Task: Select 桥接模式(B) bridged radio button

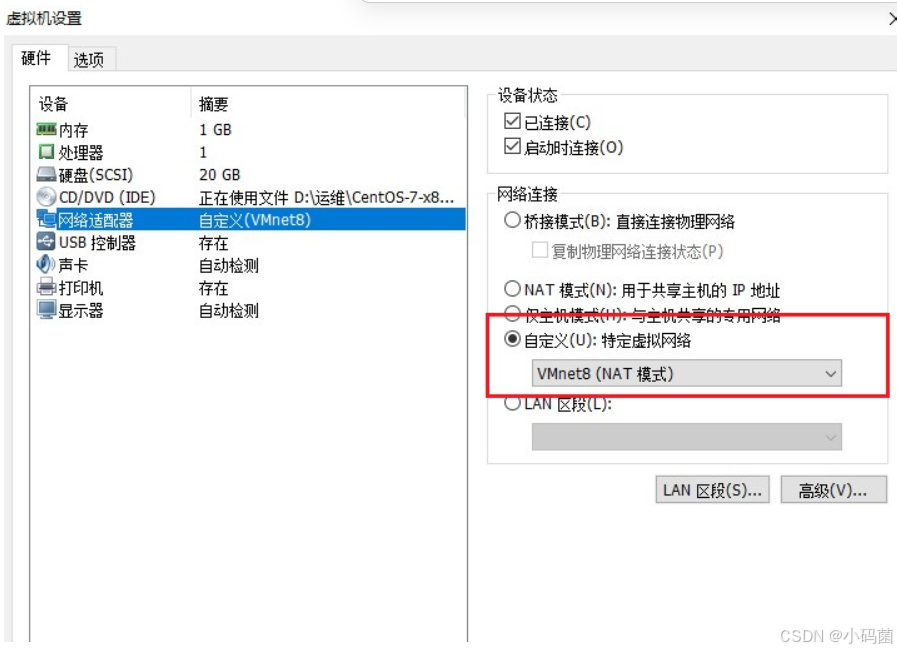Action: [512, 220]
